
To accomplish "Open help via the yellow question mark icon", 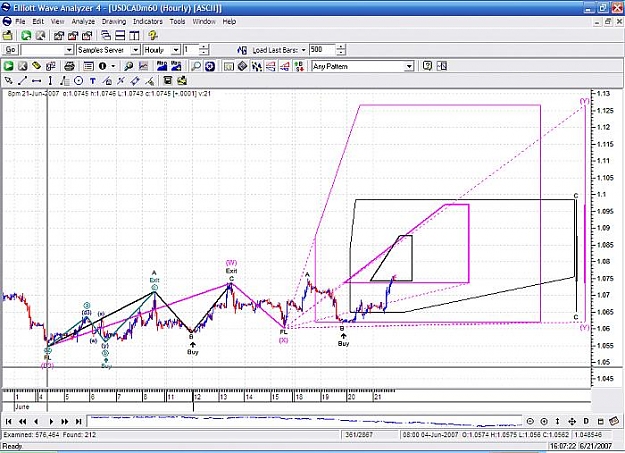I will pos(153,35).
